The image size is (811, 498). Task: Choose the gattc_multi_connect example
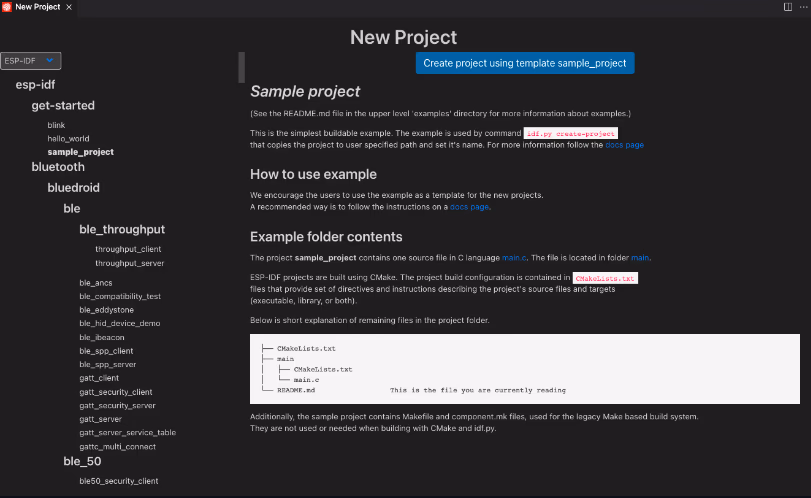(117, 446)
